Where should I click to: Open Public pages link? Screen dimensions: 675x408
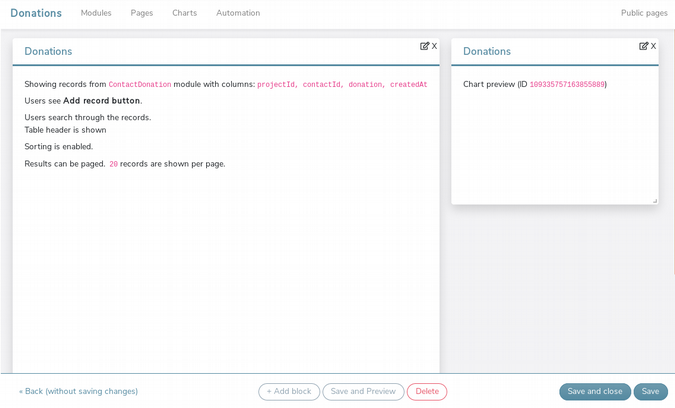(x=644, y=13)
